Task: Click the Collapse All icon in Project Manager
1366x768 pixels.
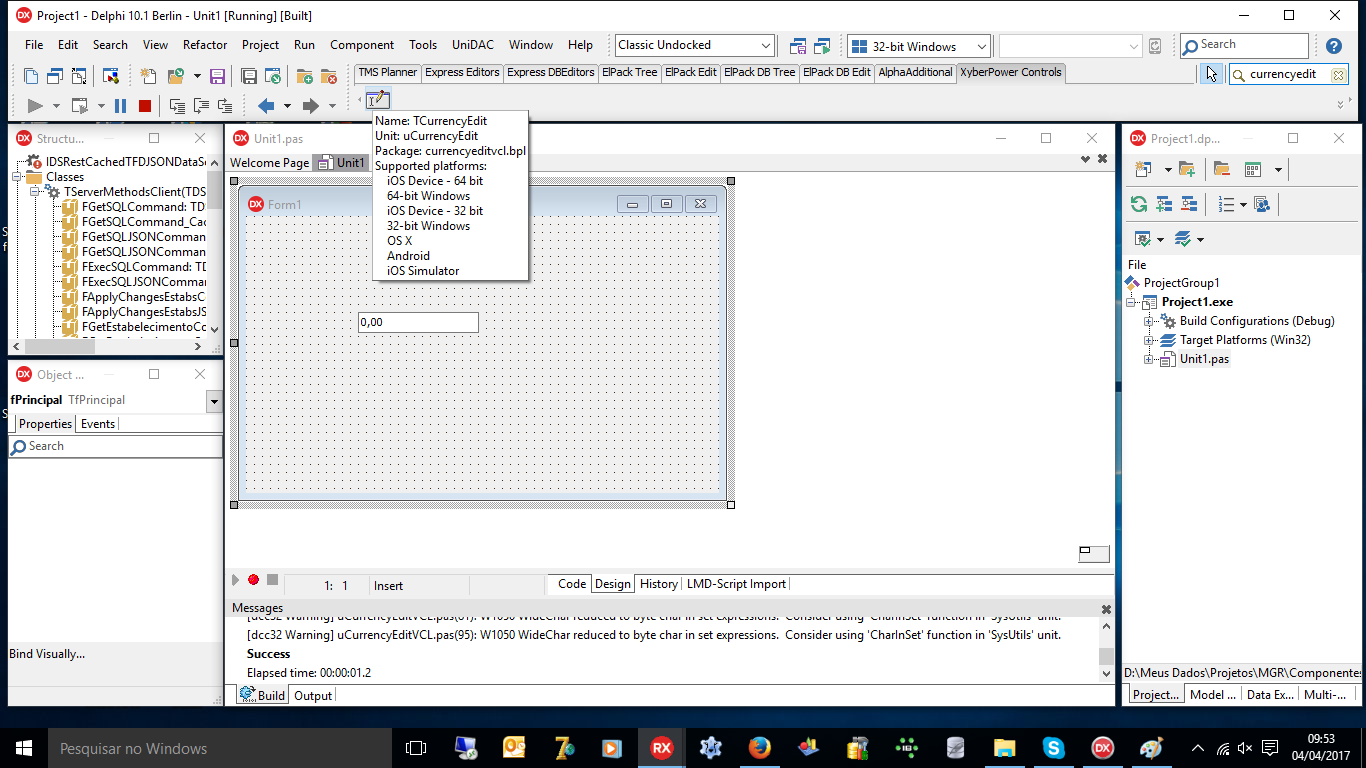Action: [1189, 204]
